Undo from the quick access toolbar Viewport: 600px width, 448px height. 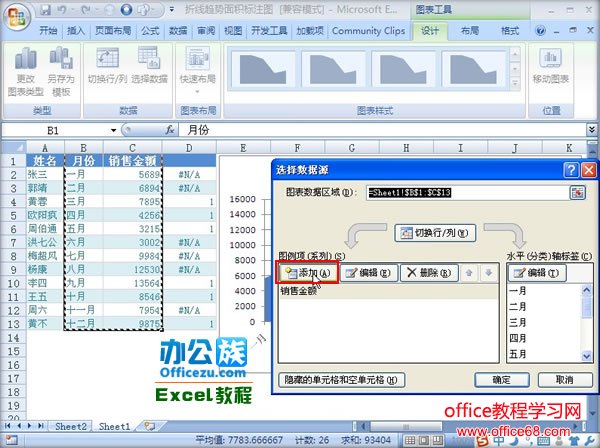point(62,10)
